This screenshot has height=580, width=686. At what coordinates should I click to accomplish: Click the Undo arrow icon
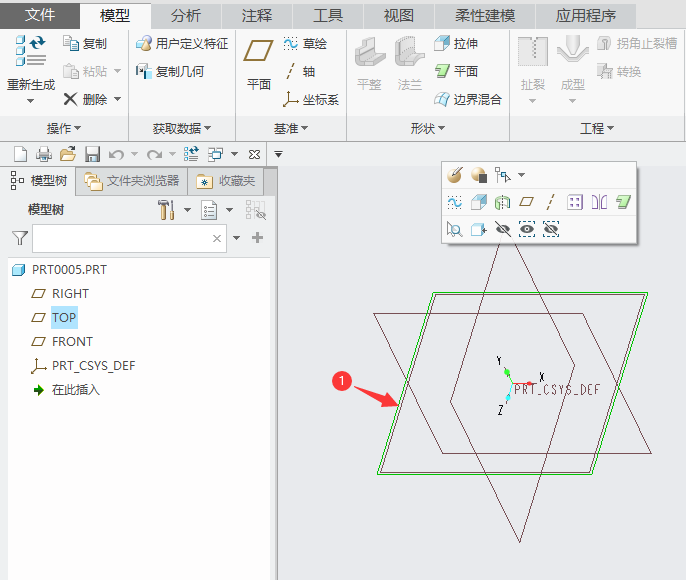click(x=116, y=154)
